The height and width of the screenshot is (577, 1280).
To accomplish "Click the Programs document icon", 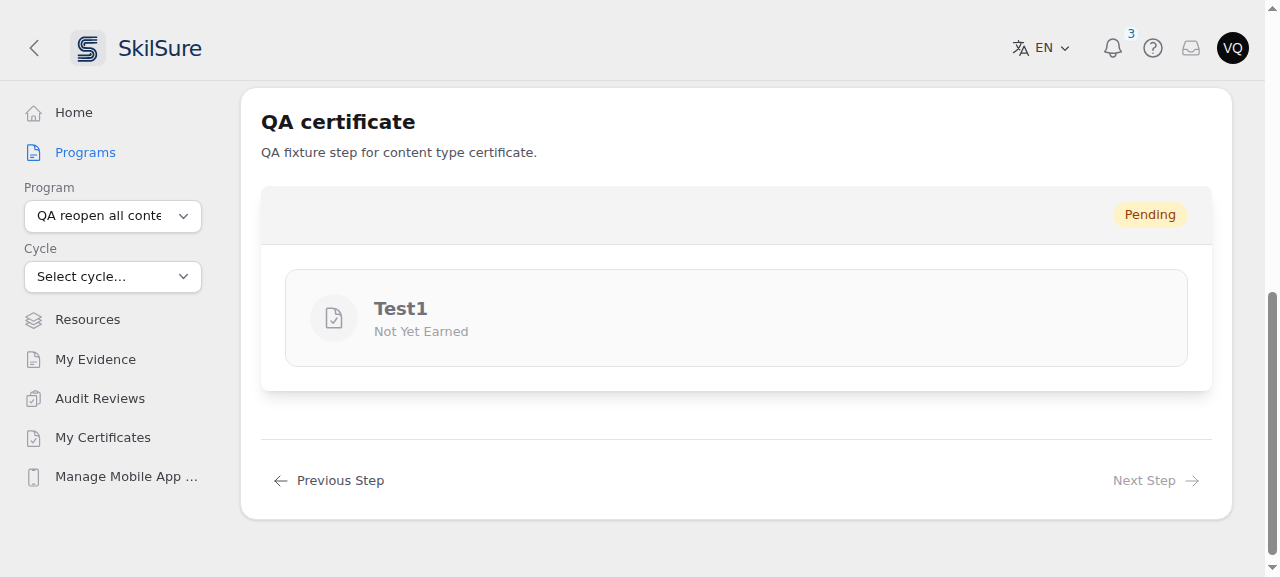I will [x=34, y=153].
